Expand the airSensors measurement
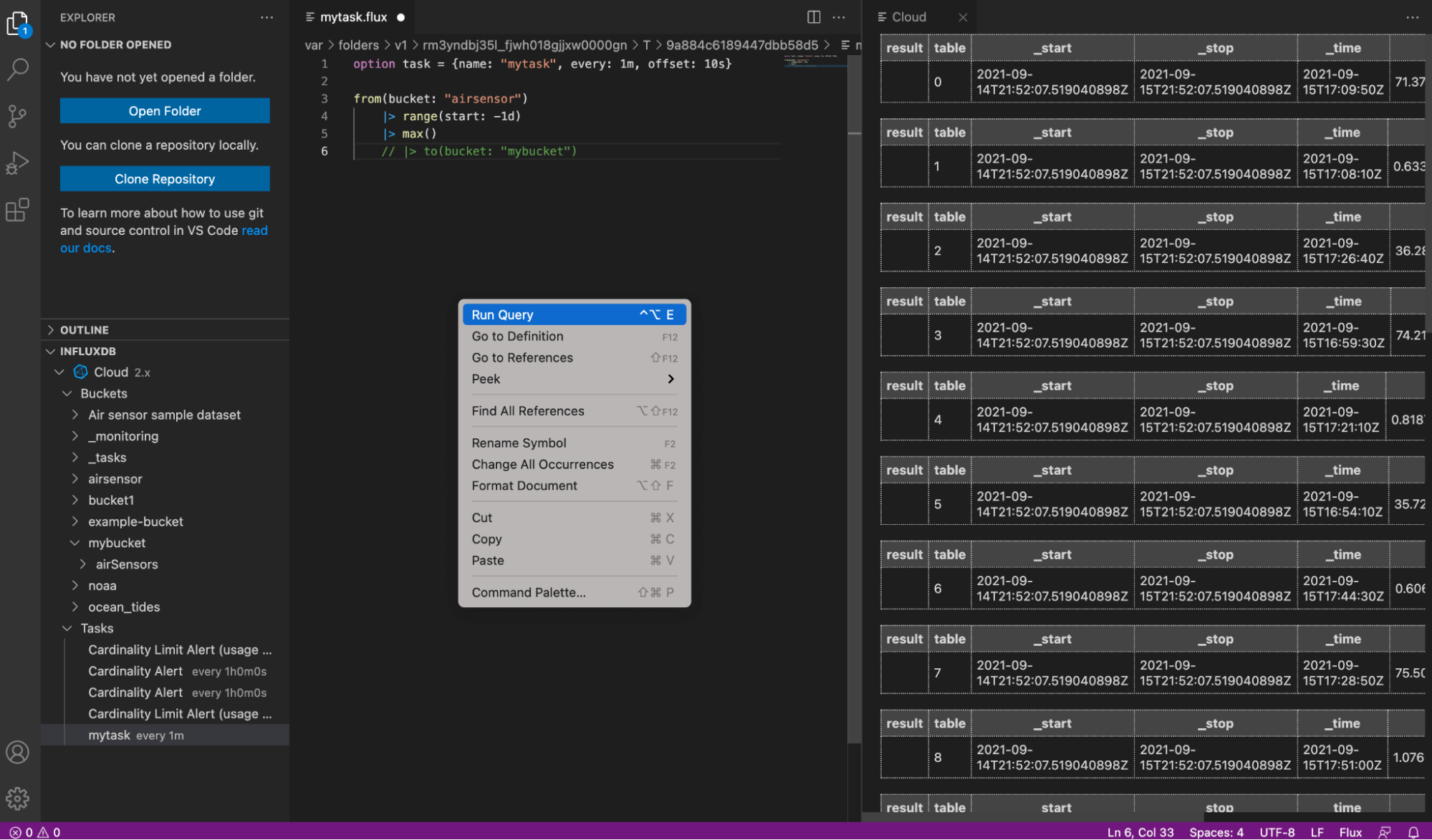 [83, 565]
